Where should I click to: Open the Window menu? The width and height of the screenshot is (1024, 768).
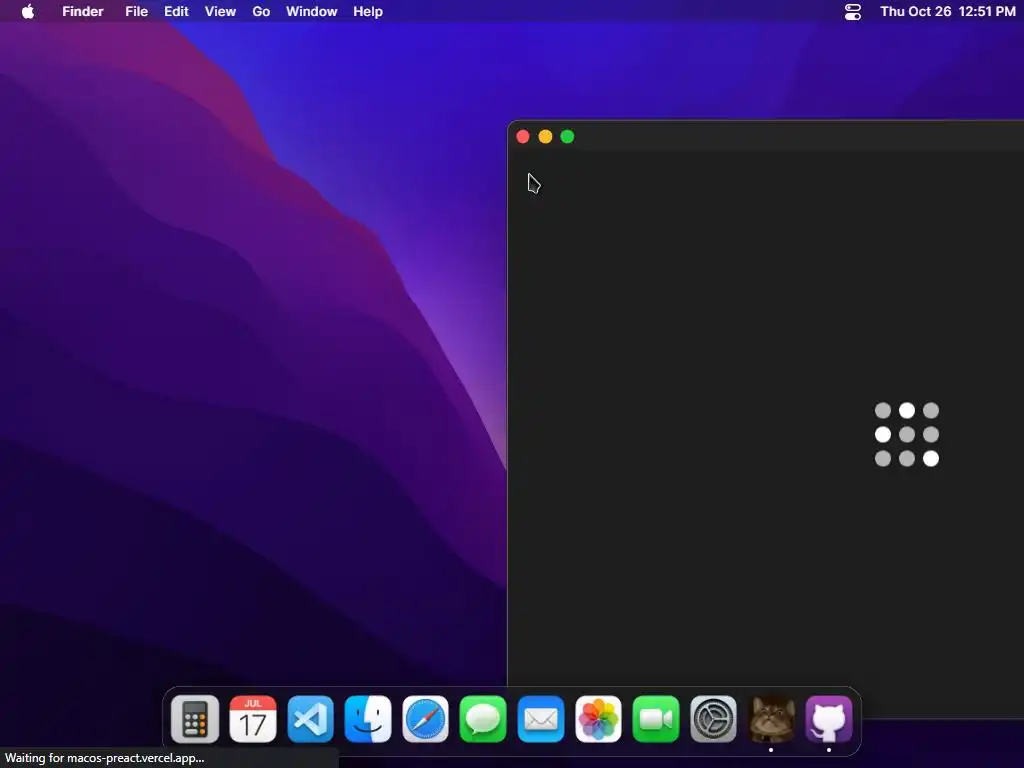coord(312,11)
